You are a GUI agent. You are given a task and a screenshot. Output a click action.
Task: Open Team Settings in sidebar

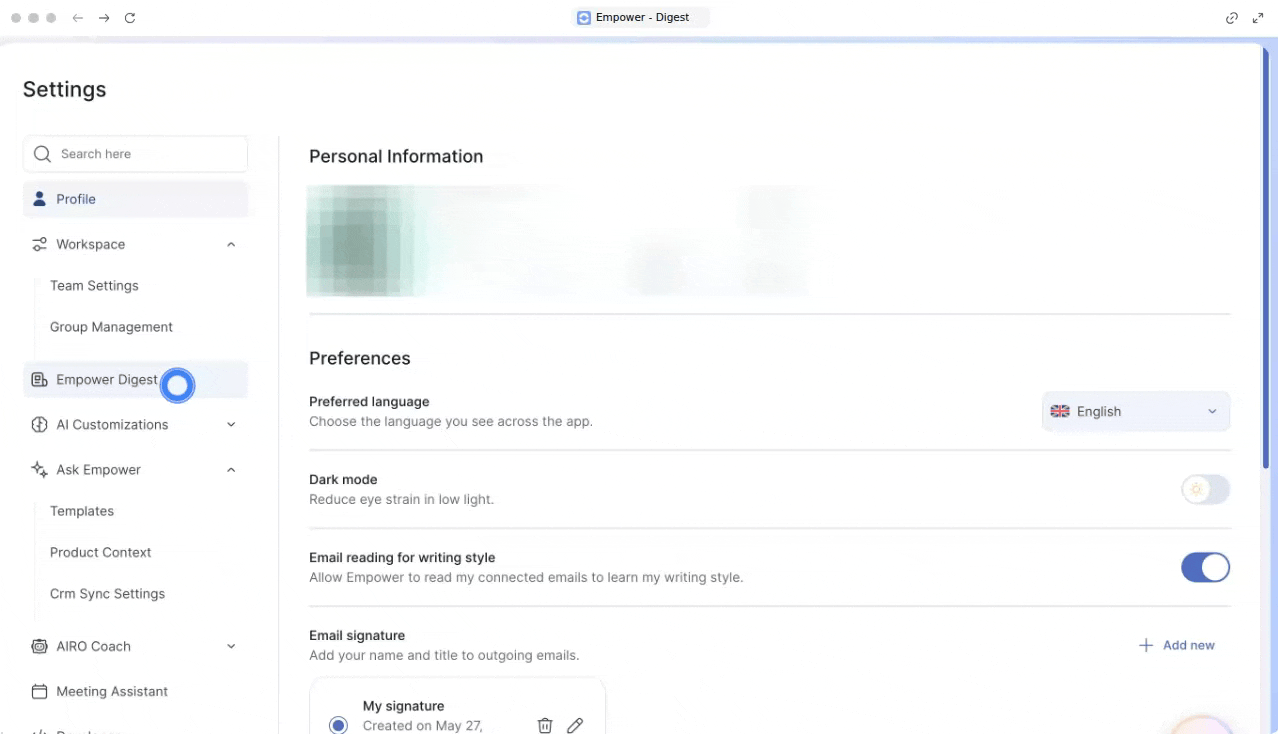coord(94,286)
